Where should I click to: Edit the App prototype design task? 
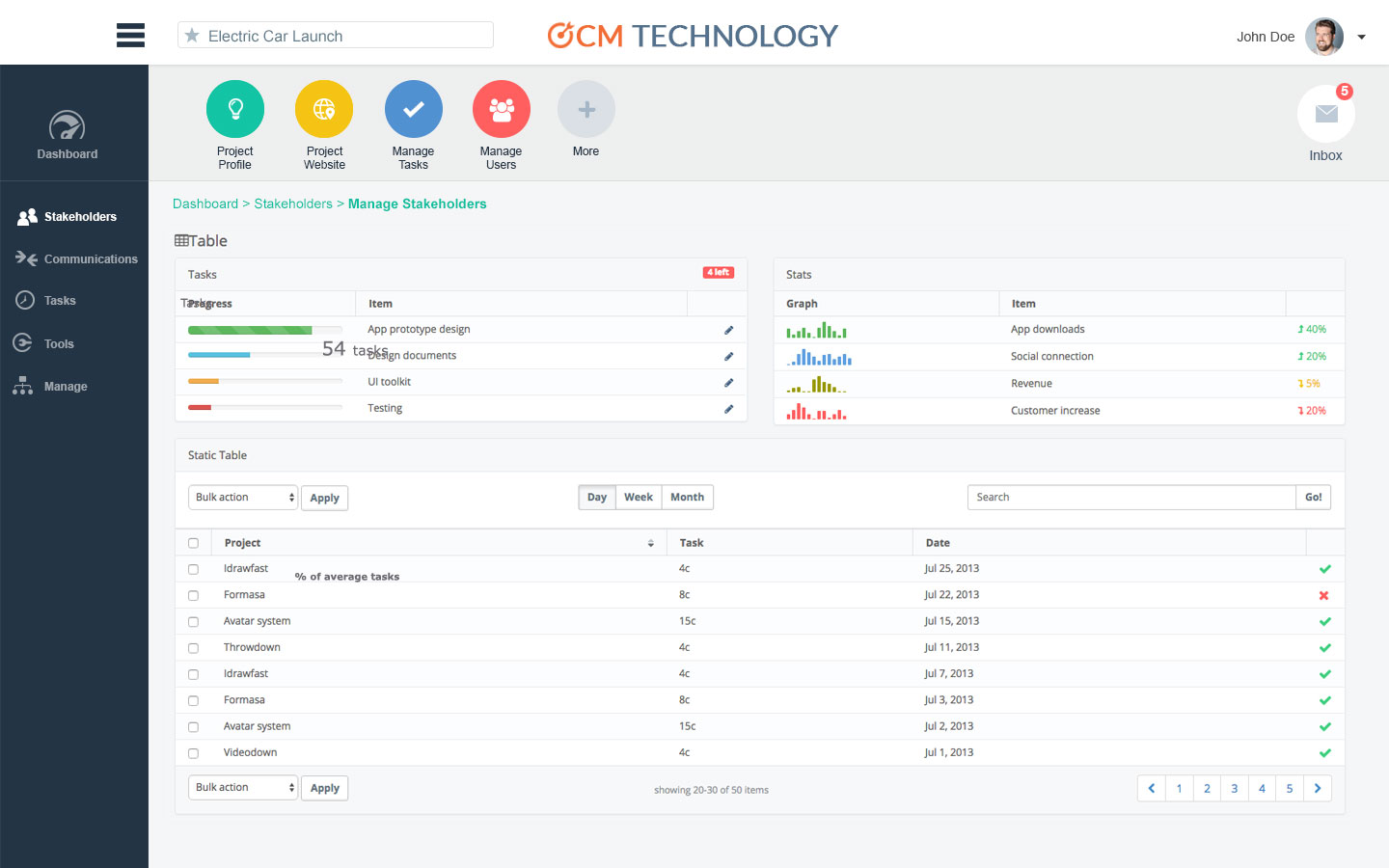pos(728,330)
